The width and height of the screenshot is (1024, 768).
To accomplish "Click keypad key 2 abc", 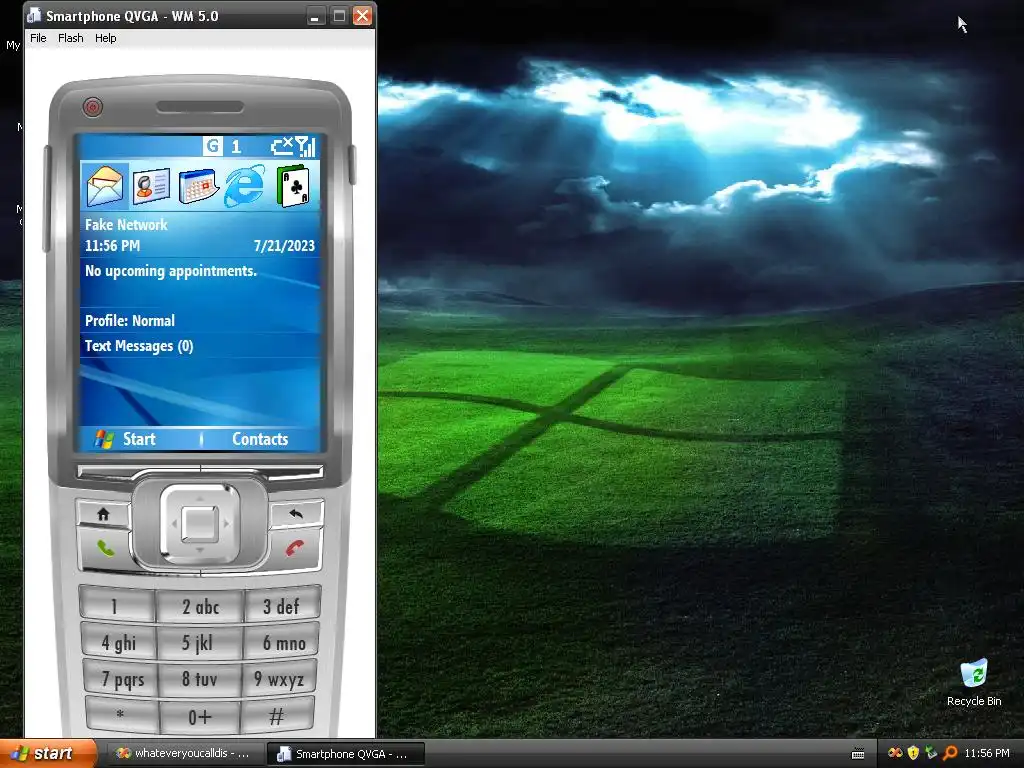I will [200, 607].
